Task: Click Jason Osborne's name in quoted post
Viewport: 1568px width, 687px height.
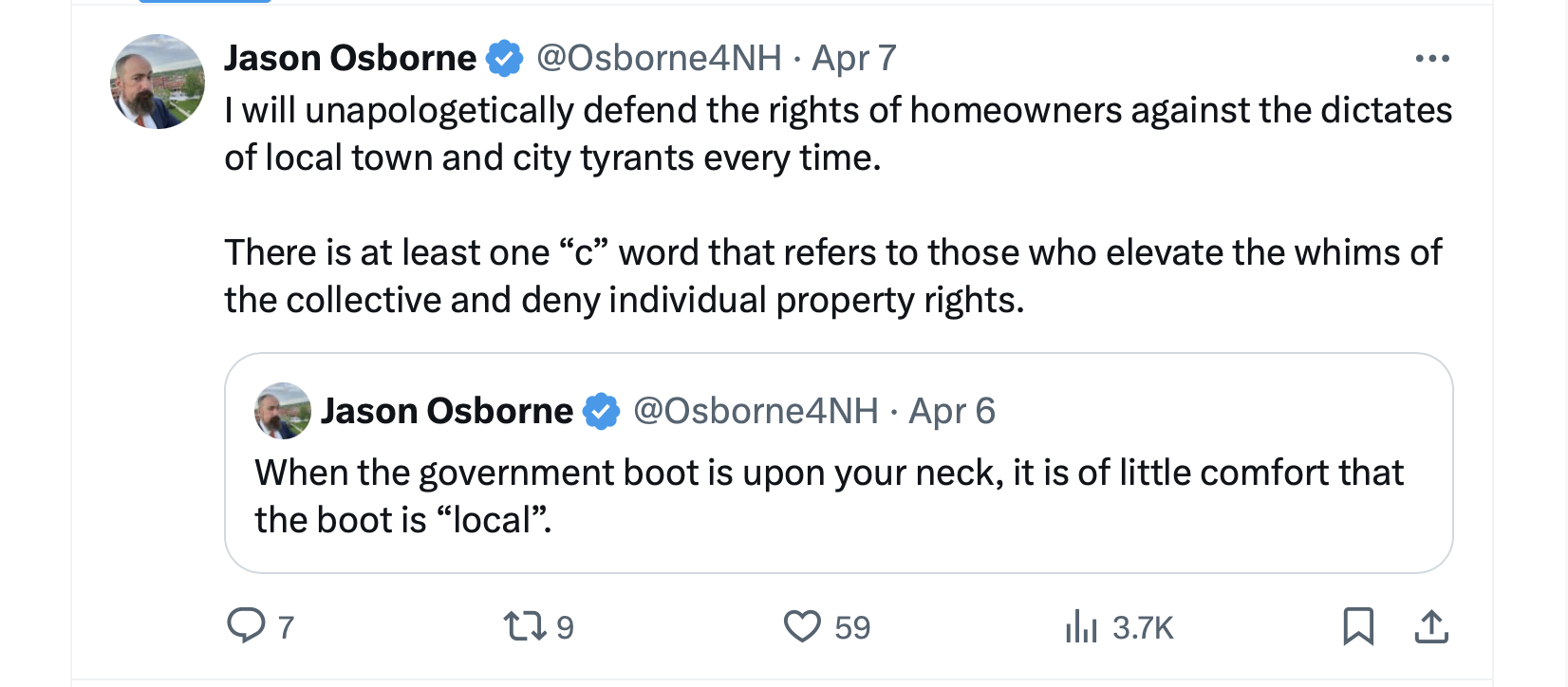Action: coord(447,412)
